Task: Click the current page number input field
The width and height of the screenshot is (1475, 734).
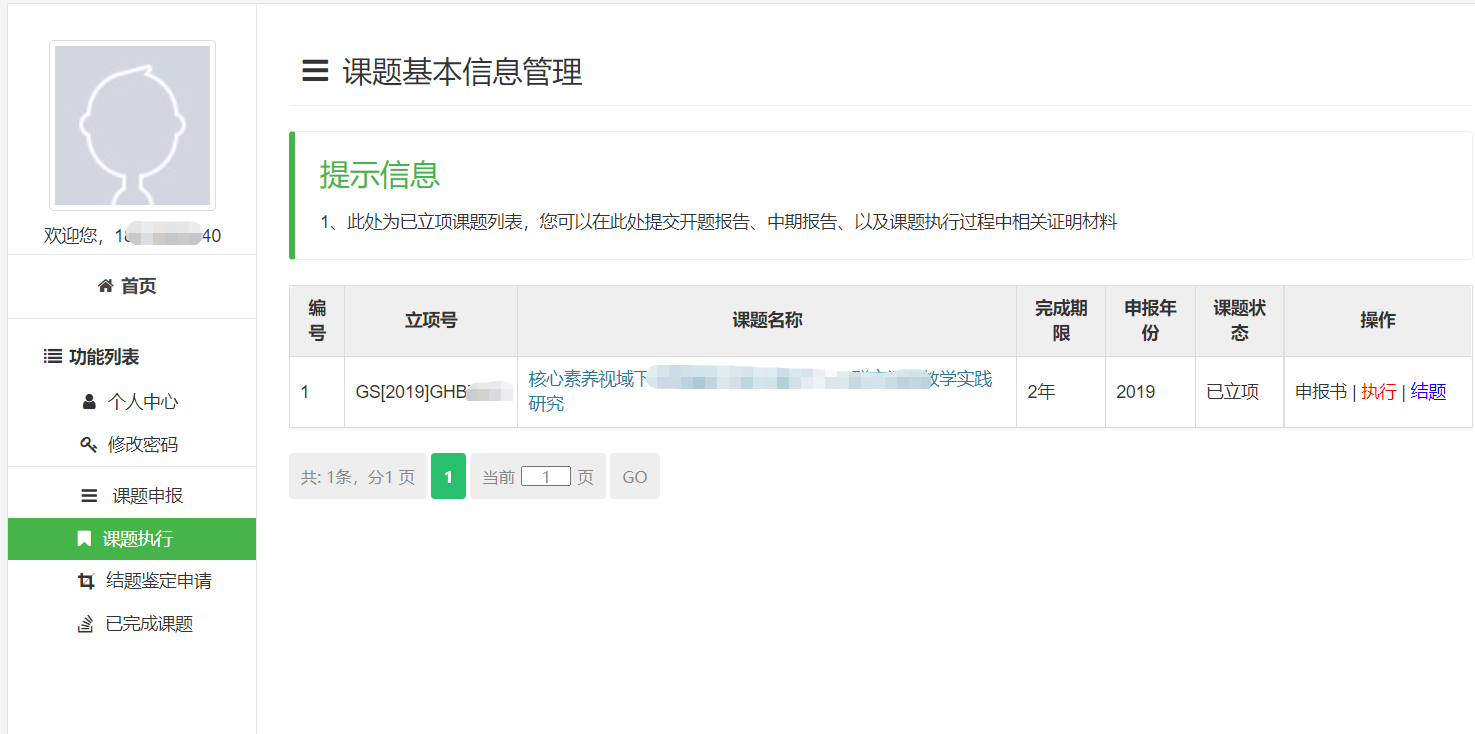Action: point(545,477)
